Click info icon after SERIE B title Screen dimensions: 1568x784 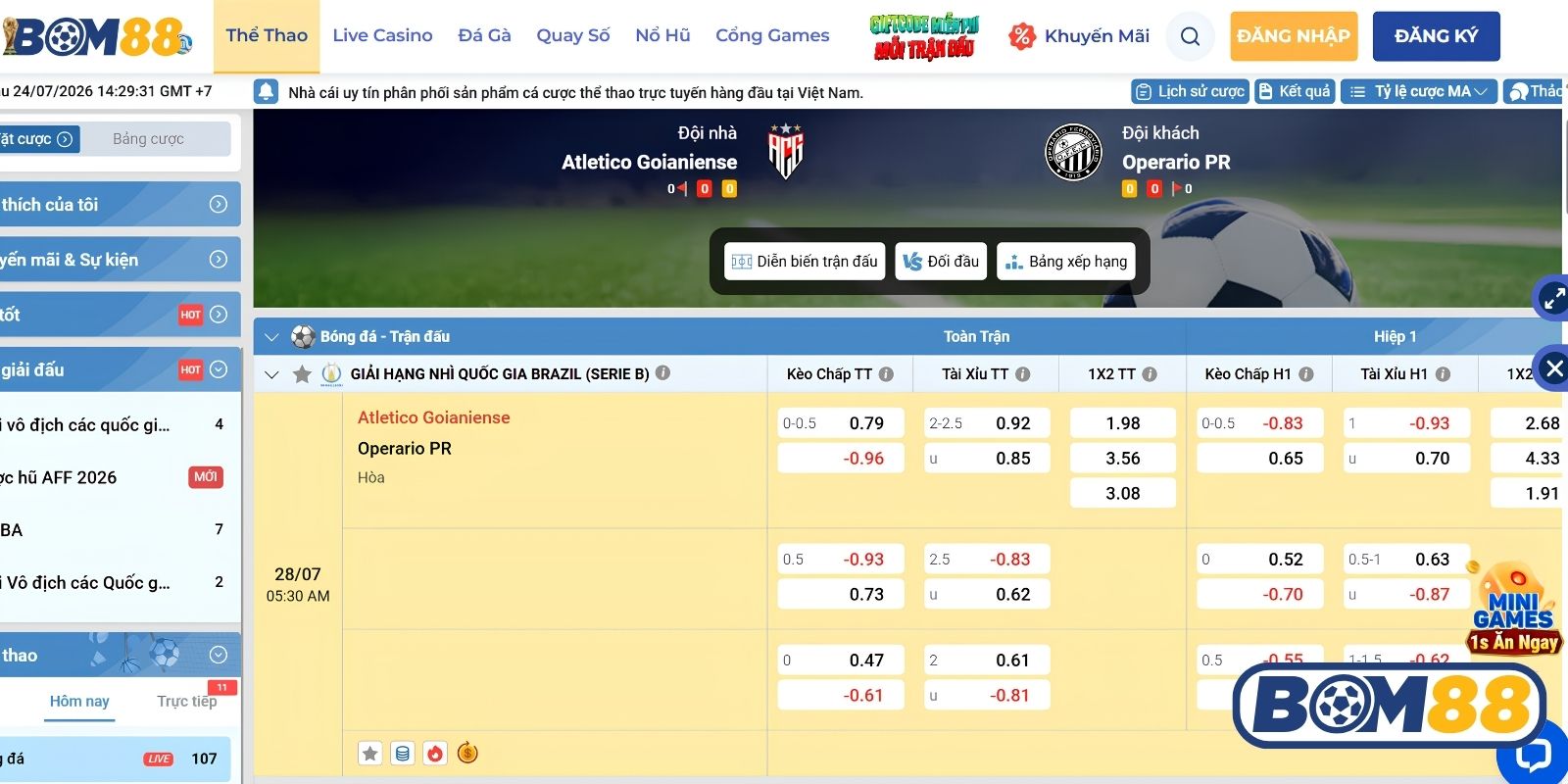(662, 372)
